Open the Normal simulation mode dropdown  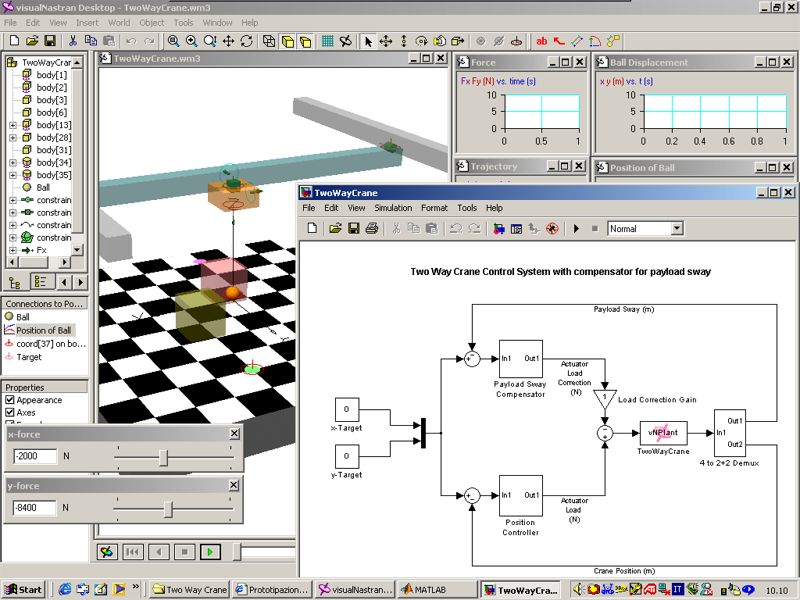[677, 229]
